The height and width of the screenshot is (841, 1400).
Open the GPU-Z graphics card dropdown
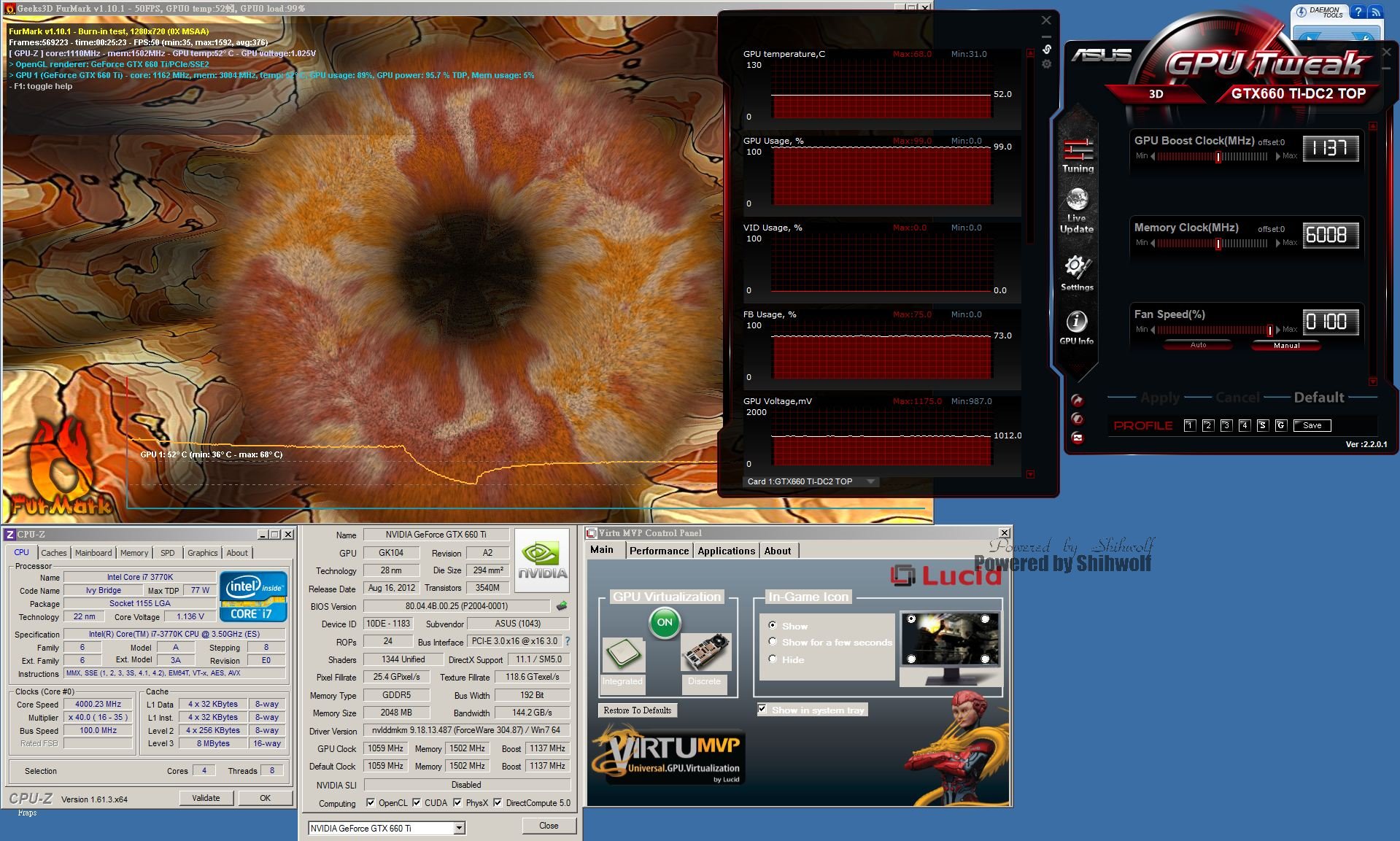pos(459,828)
